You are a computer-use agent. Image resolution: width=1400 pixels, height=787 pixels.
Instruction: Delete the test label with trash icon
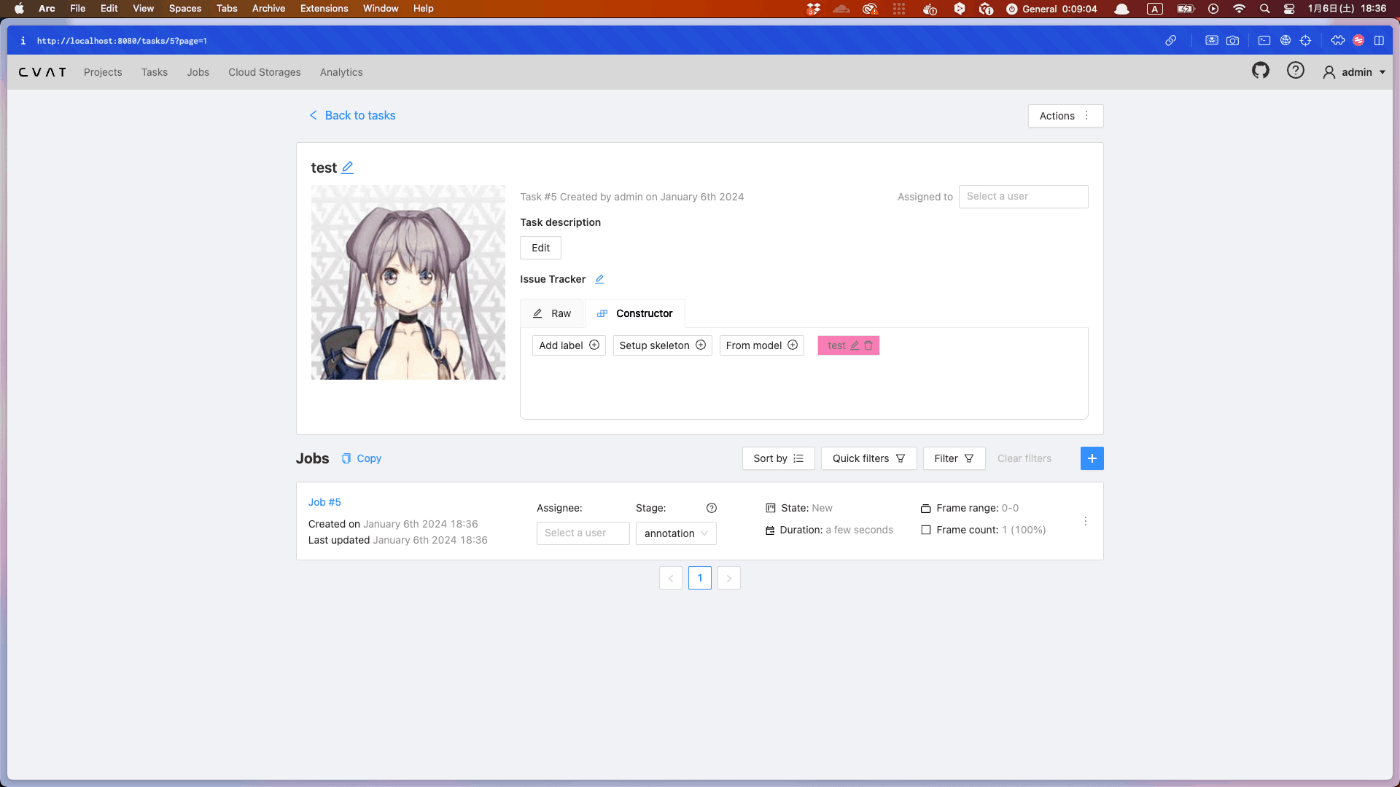tap(868, 346)
